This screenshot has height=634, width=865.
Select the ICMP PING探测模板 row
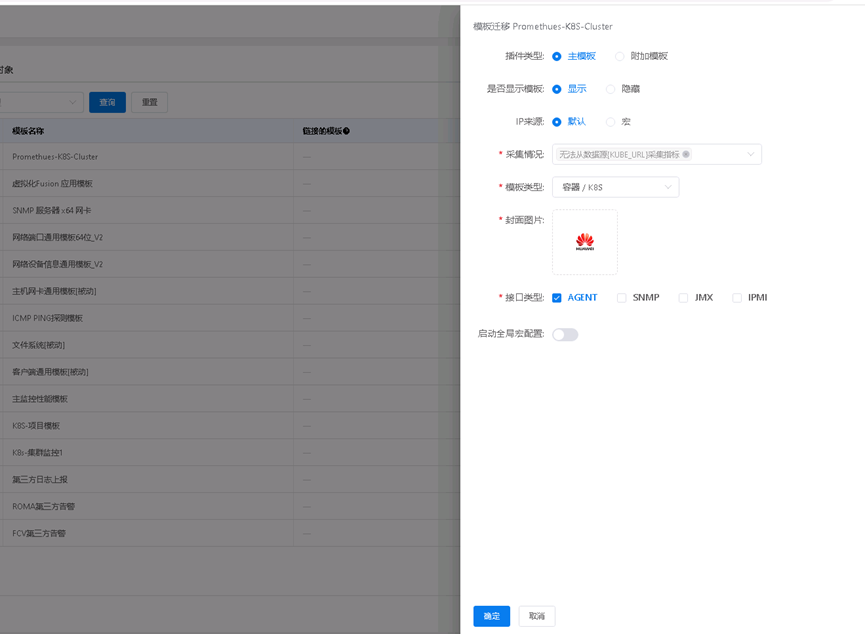229,318
